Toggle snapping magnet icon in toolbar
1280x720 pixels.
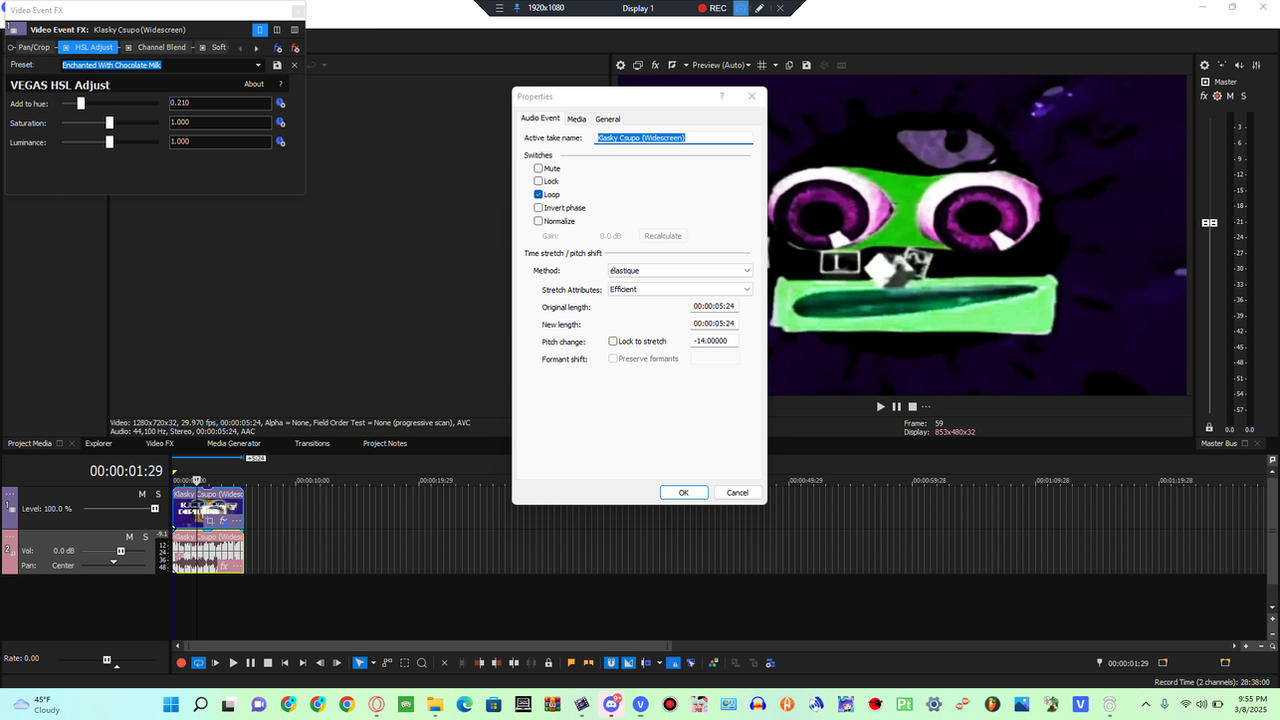611,663
